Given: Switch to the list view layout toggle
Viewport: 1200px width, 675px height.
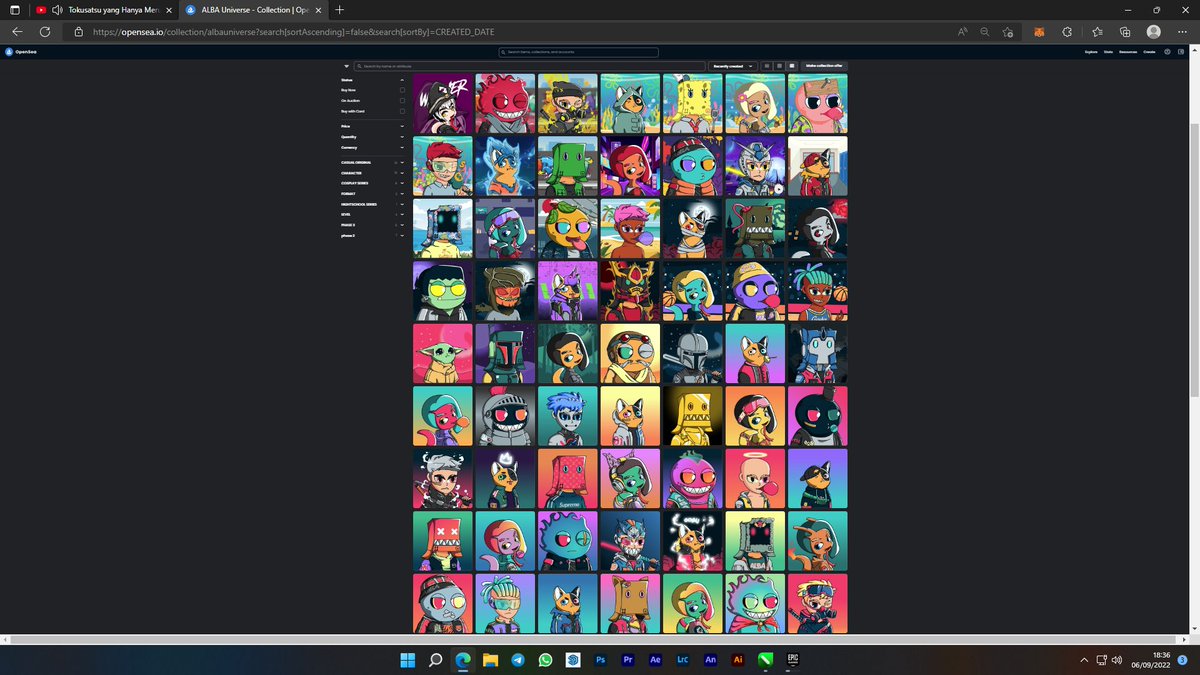Looking at the screenshot, I should [767, 66].
